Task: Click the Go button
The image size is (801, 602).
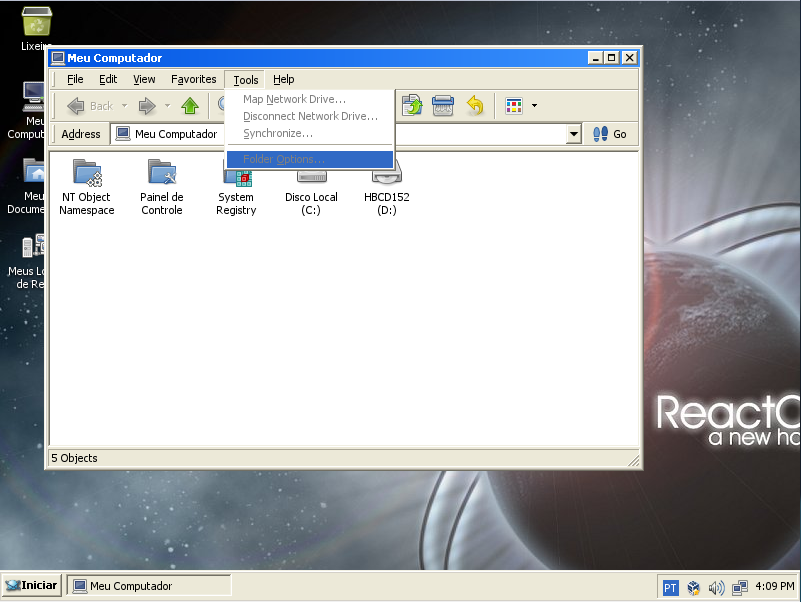Action: [610, 134]
